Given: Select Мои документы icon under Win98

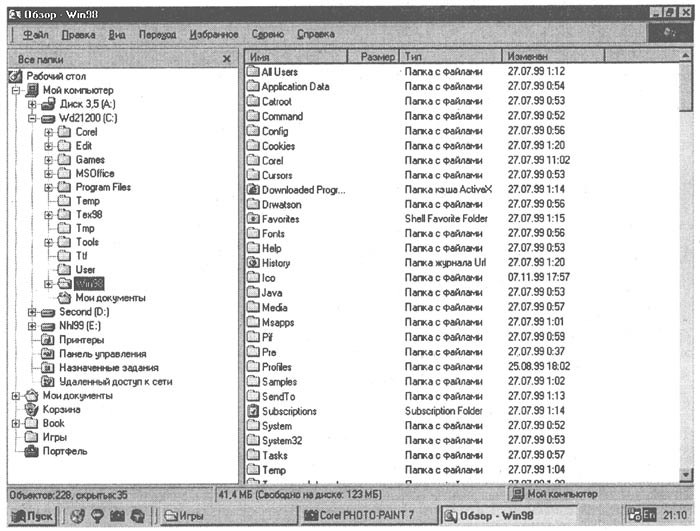Looking at the screenshot, I should tap(64, 297).
